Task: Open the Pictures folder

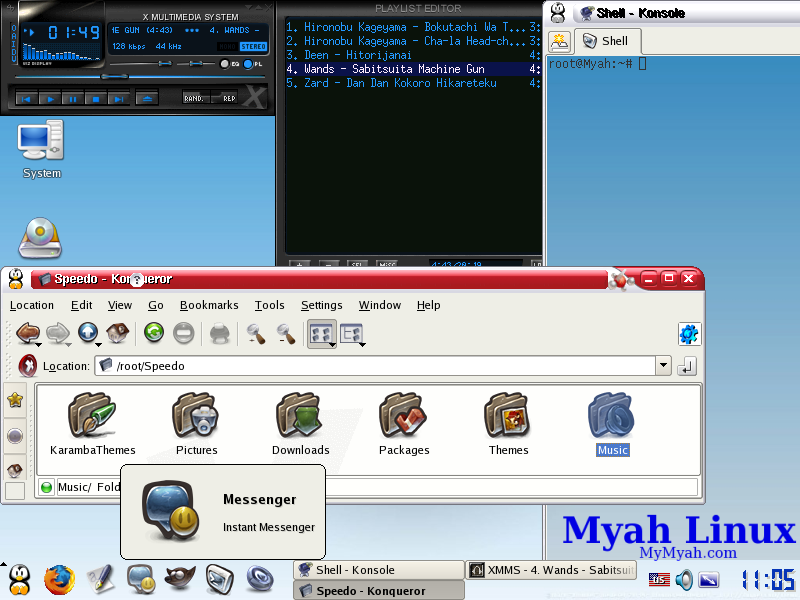Action: pyautogui.click(x=196, y=423)
